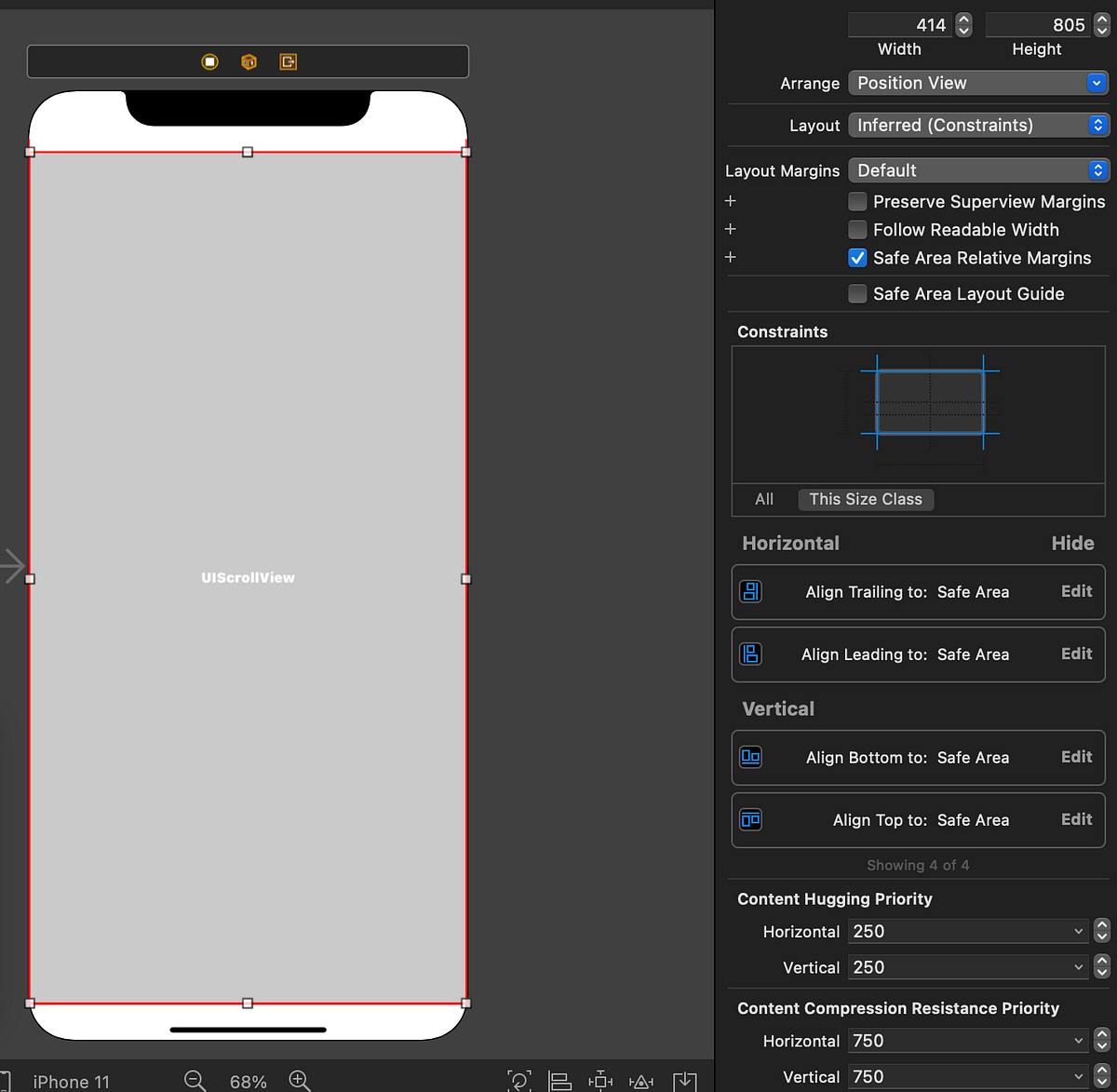Switch to the All constraints tab

coord(763,499)
